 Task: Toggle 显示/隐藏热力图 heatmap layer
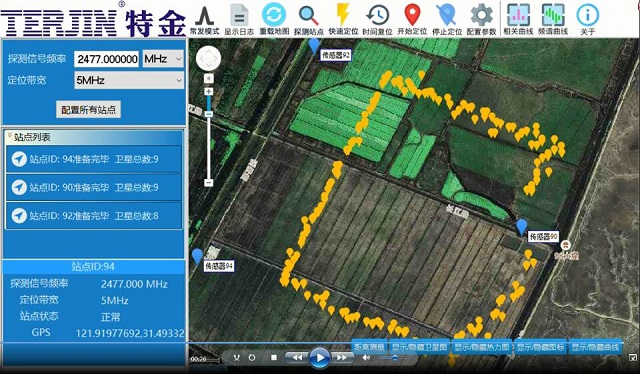click(482, 347)
